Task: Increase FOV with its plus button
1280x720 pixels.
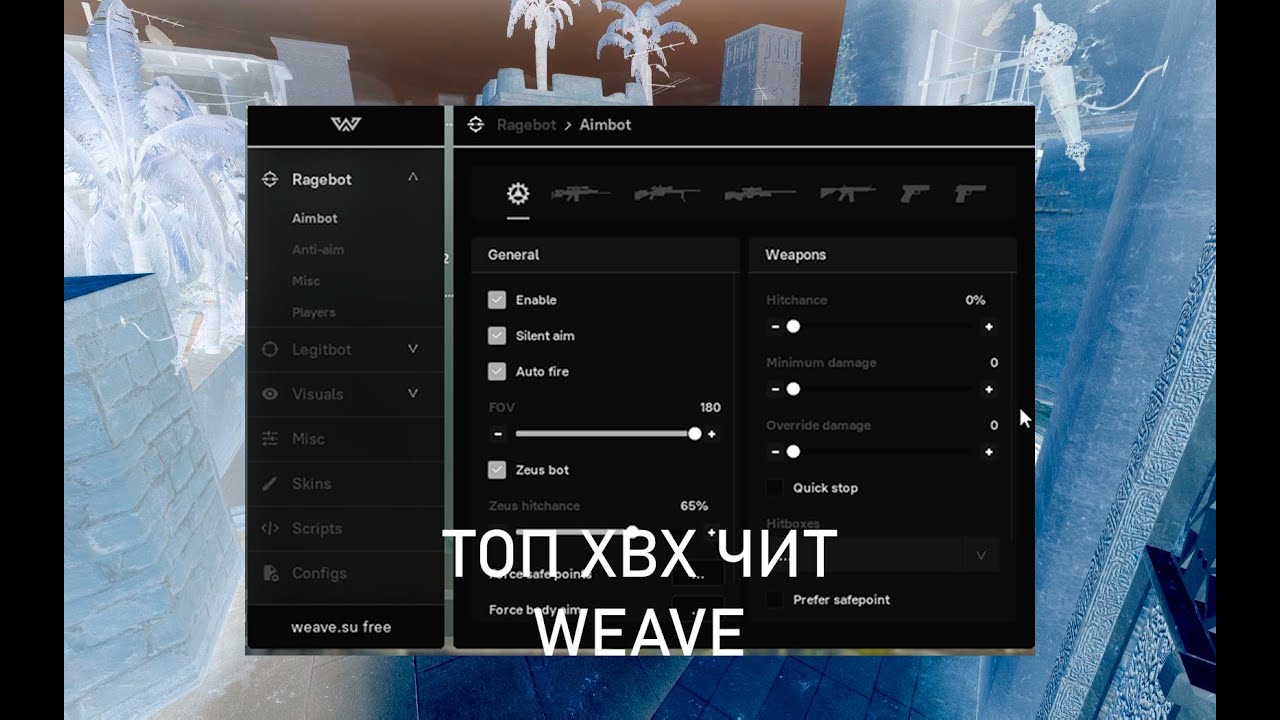Action: (x=712, y=434)
